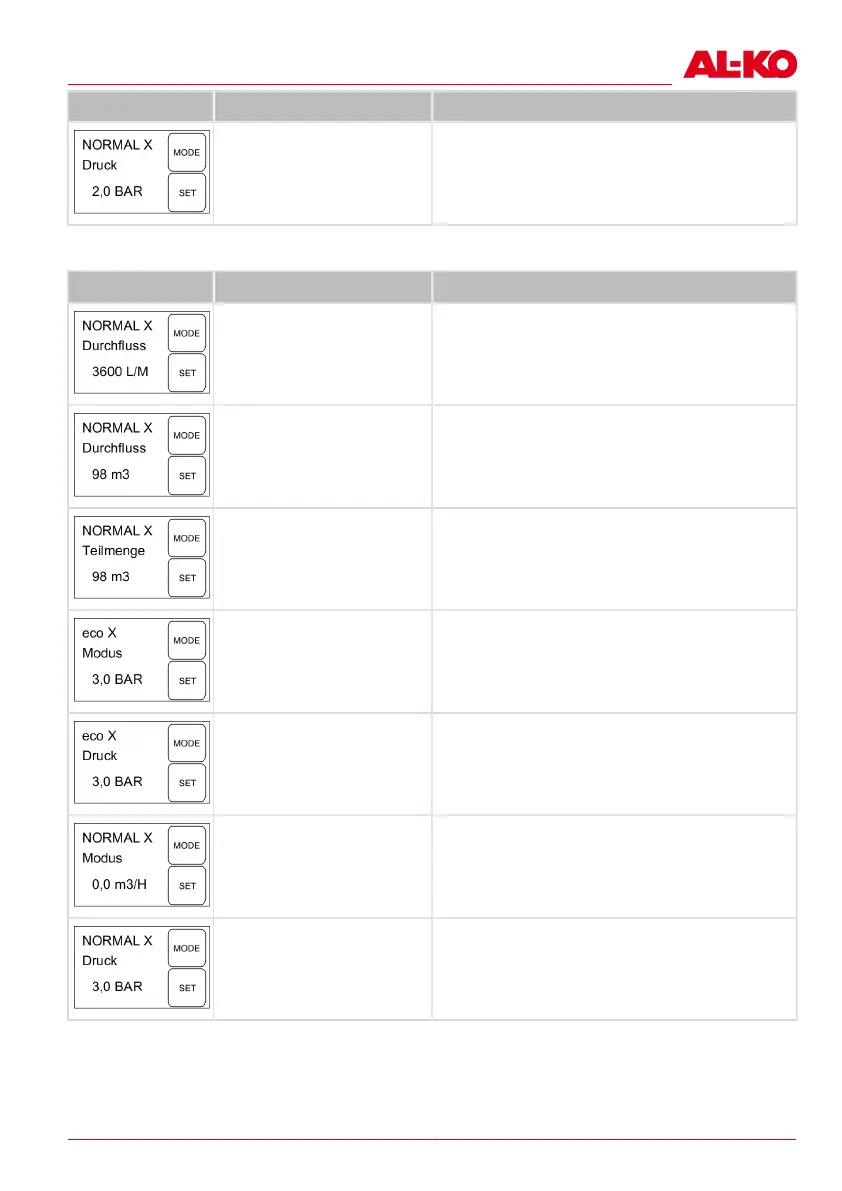The height and width of the screenshot is (1191, 842).
Task: Click SET button beside Druck 2,0 BAR
Action: click(187, 193)
